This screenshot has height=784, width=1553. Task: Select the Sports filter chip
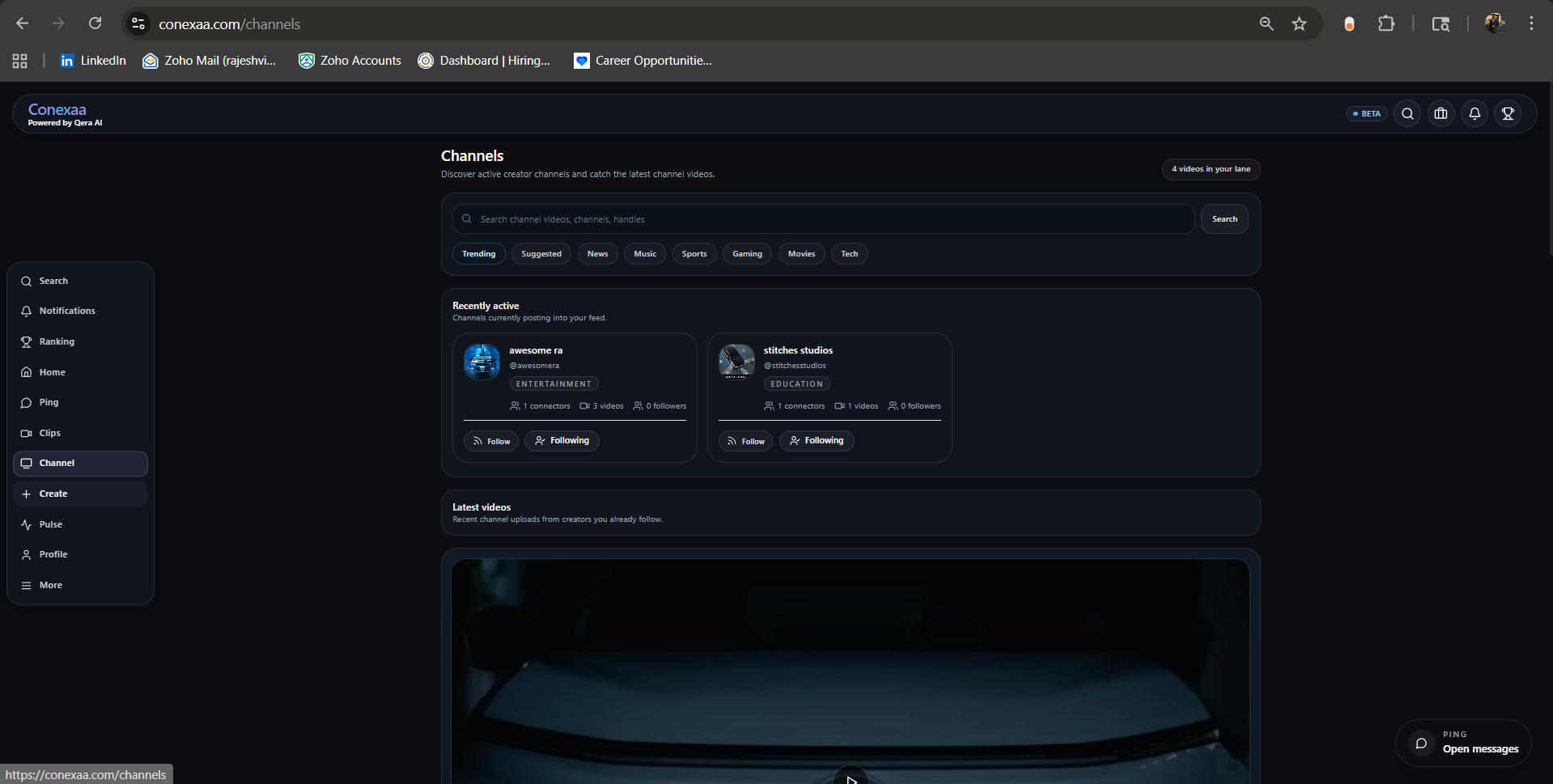[694, 254]
